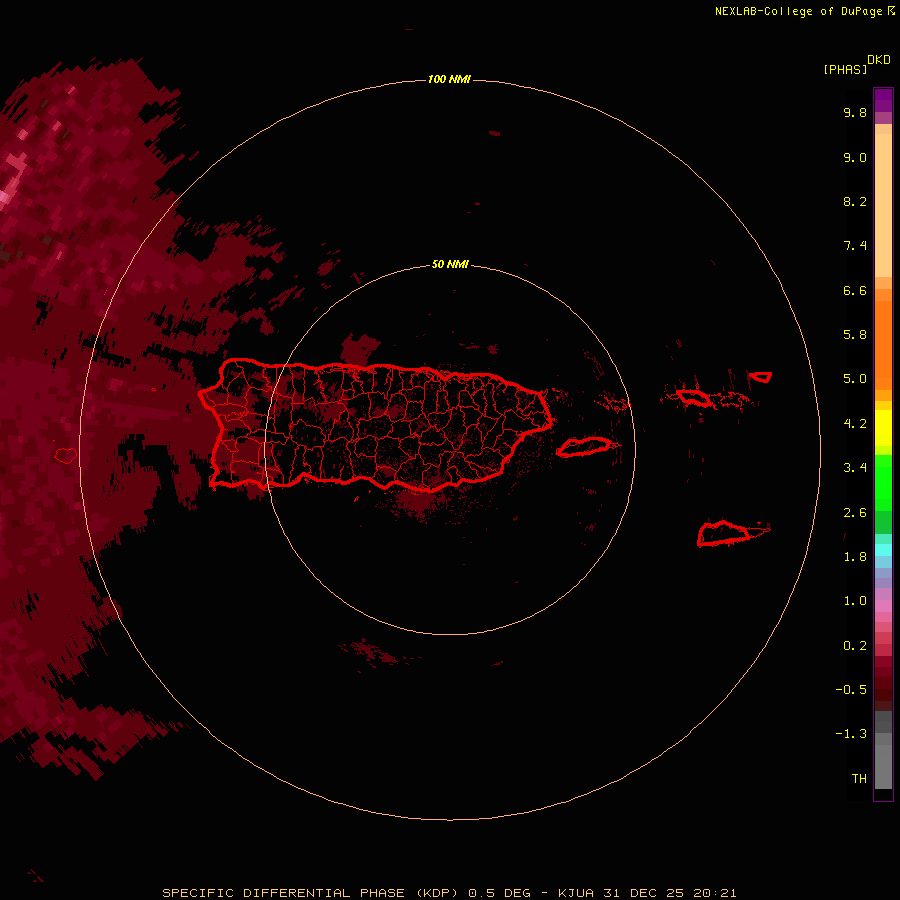Click the 9.0 scale value
The height and width of the screenshot is (900, 900).
[855, 157]
